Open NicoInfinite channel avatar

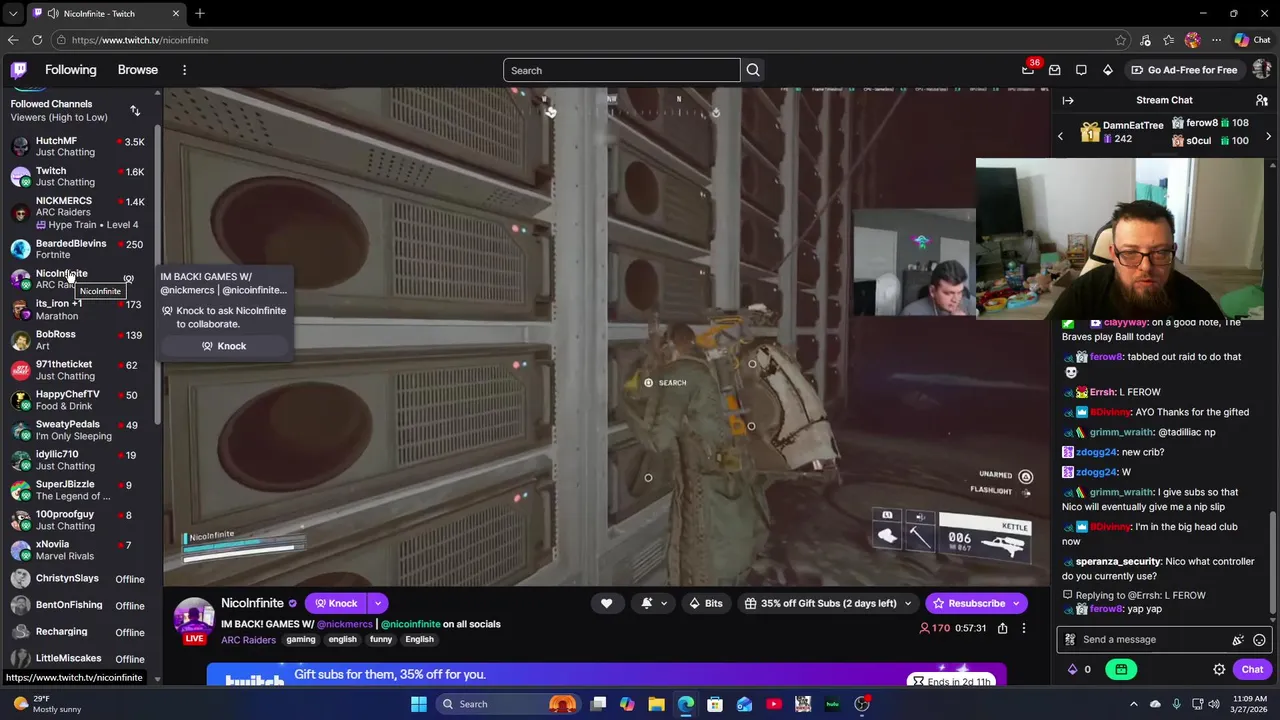coord(194,618)
